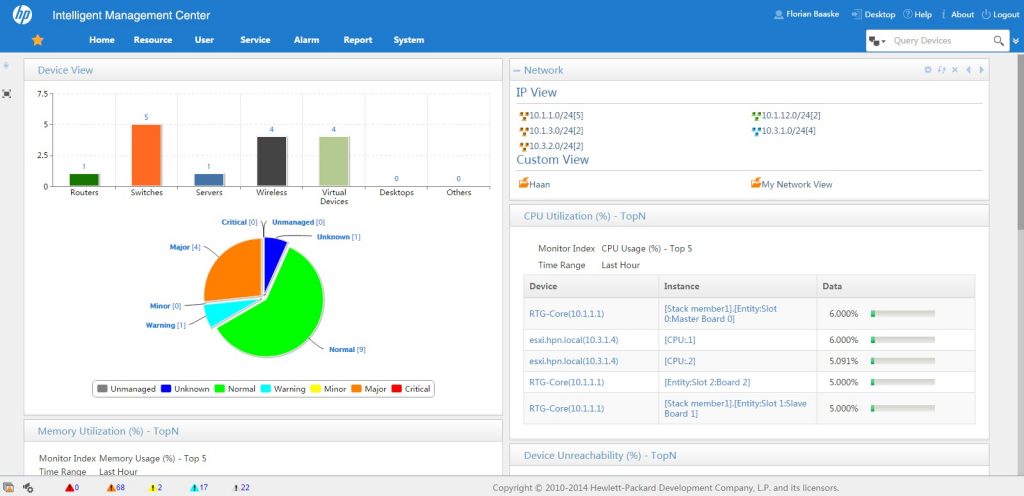Click the HP logo
Image resolution: width=1024 pixels, height=496 pixels.
22,14
